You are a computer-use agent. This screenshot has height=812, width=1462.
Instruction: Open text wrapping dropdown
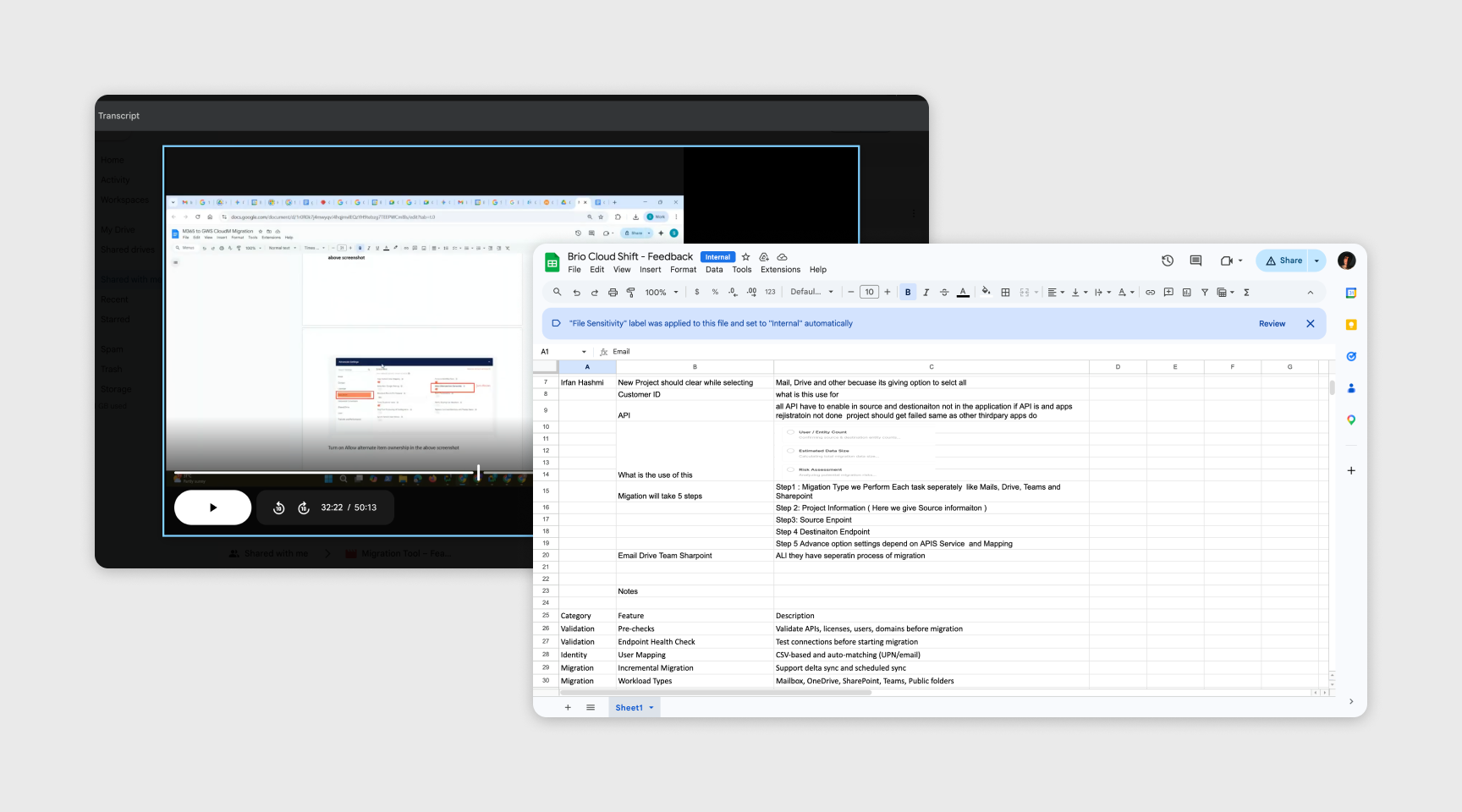(1102, 292)
